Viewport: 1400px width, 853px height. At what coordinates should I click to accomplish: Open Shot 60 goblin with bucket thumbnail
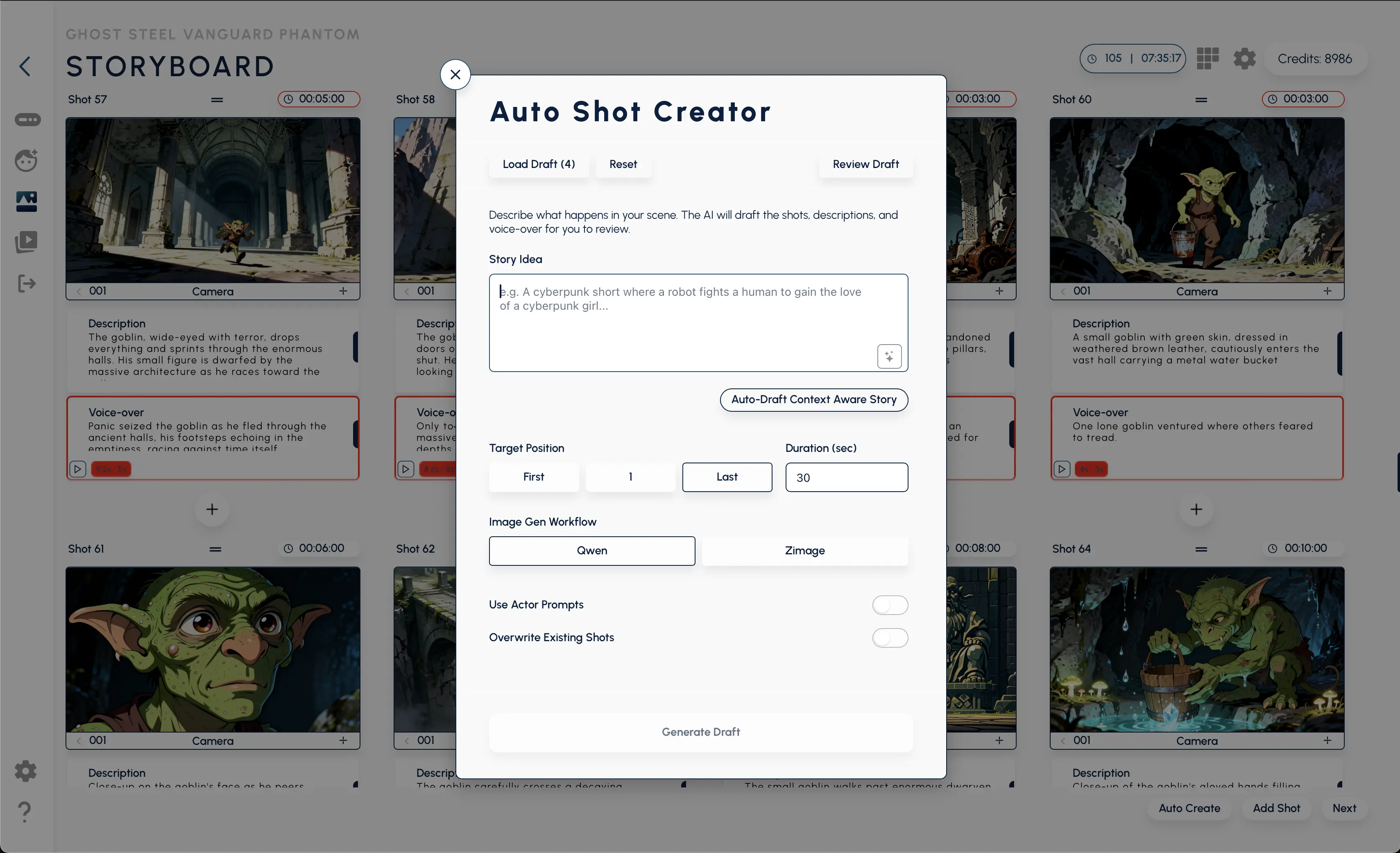(x=1196, y=200)
